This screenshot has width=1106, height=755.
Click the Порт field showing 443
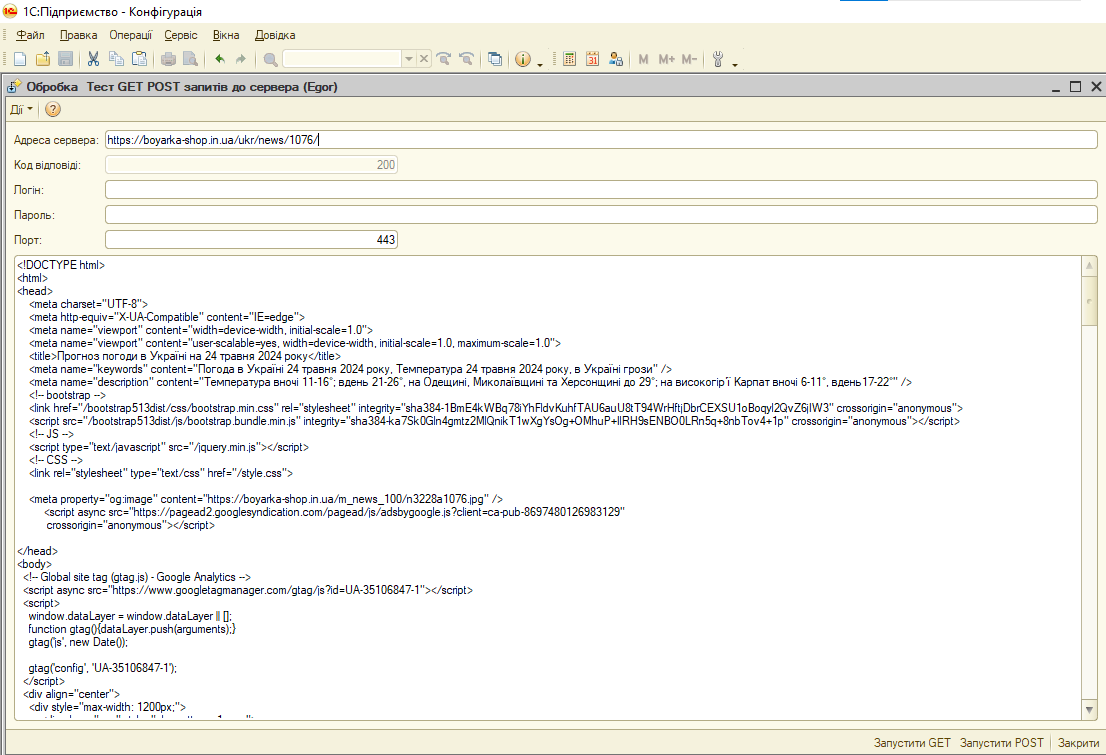(x=251, y=240)
